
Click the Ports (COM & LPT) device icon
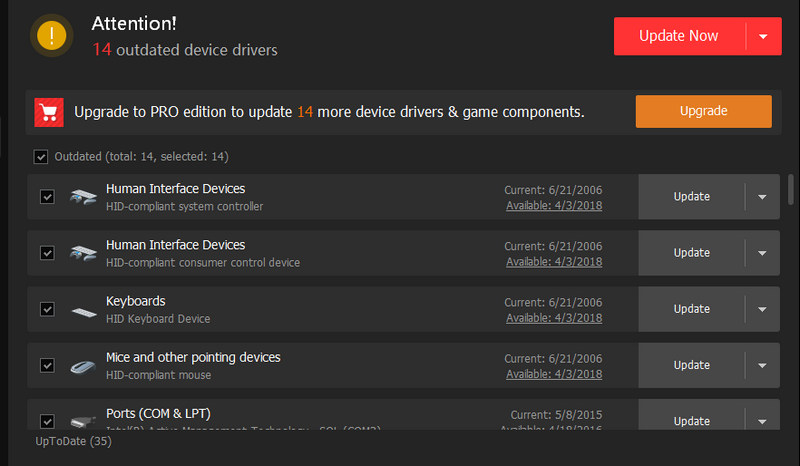click(x=82, y=421)
